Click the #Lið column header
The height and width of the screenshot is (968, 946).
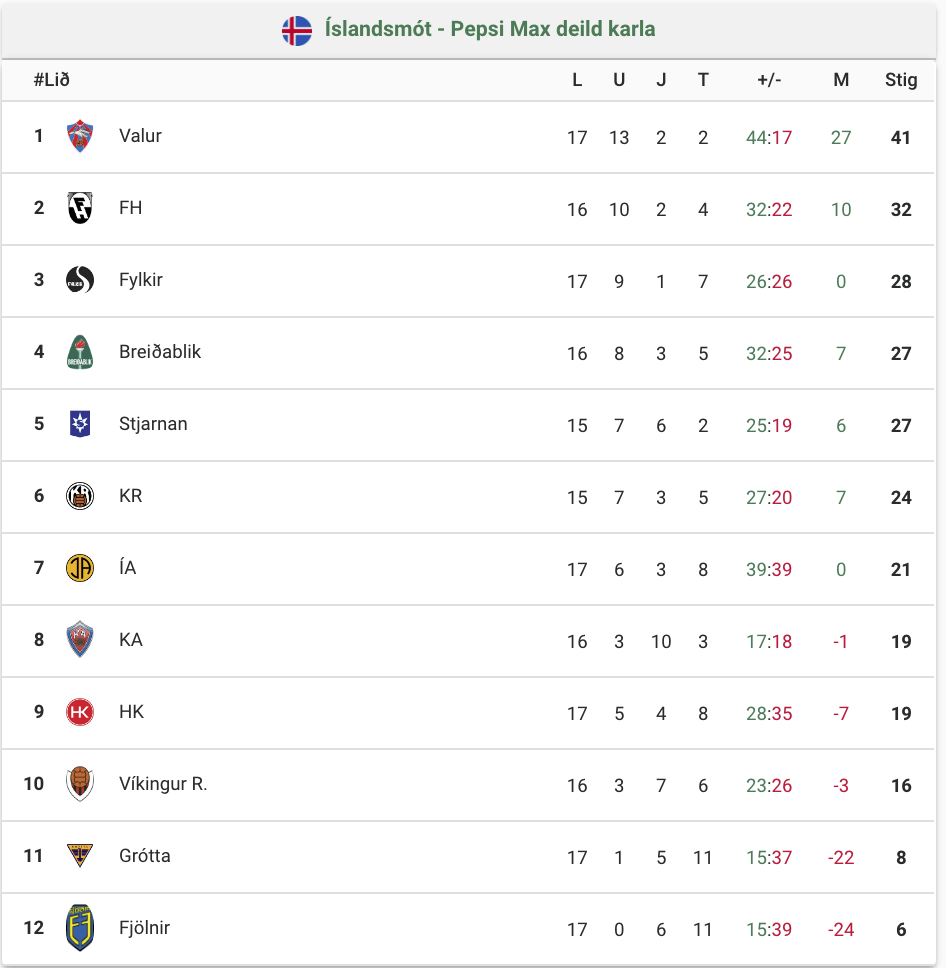(51, 80)
